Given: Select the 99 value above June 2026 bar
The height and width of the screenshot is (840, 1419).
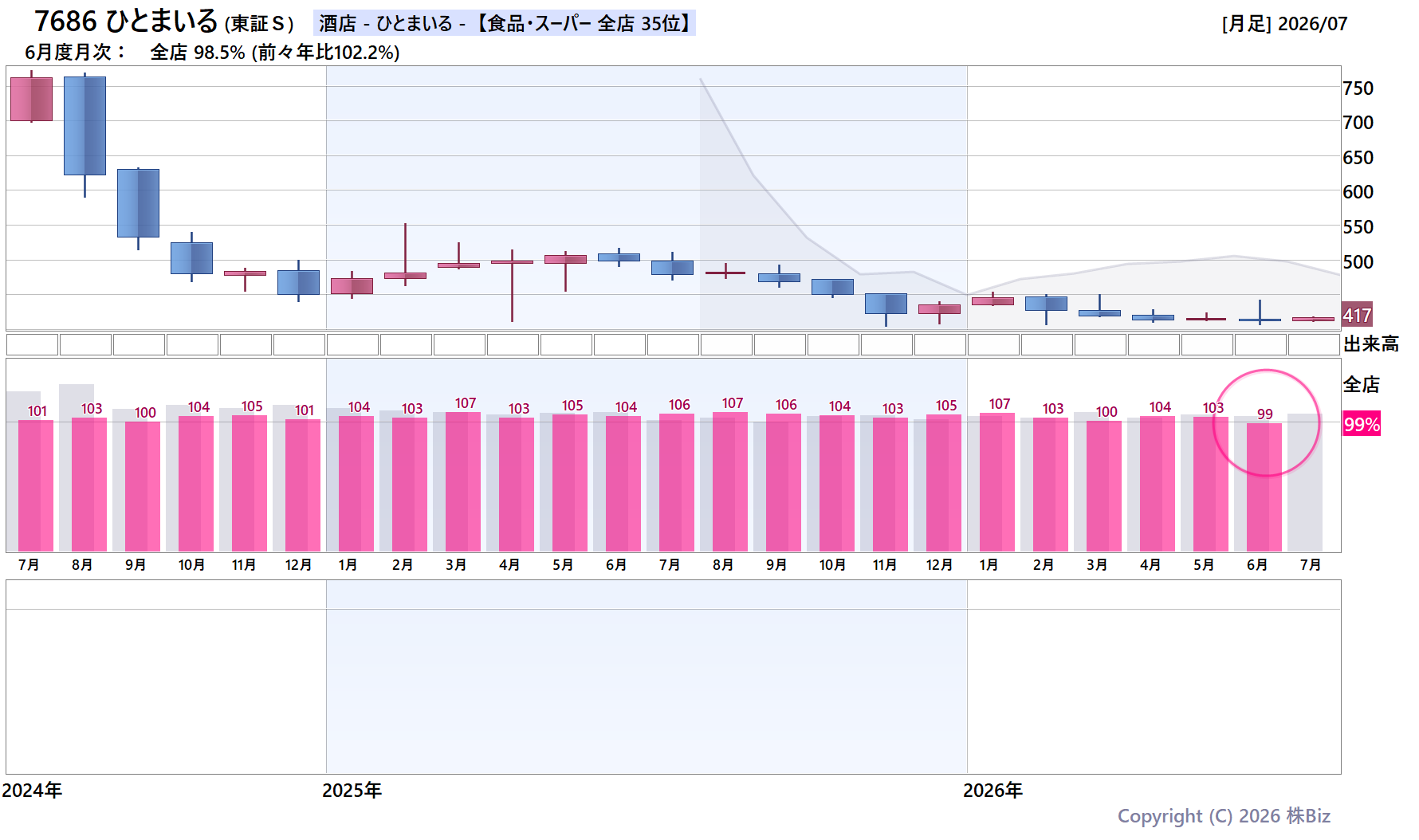Looking at the screenshot, I should tap(1265, 414).
